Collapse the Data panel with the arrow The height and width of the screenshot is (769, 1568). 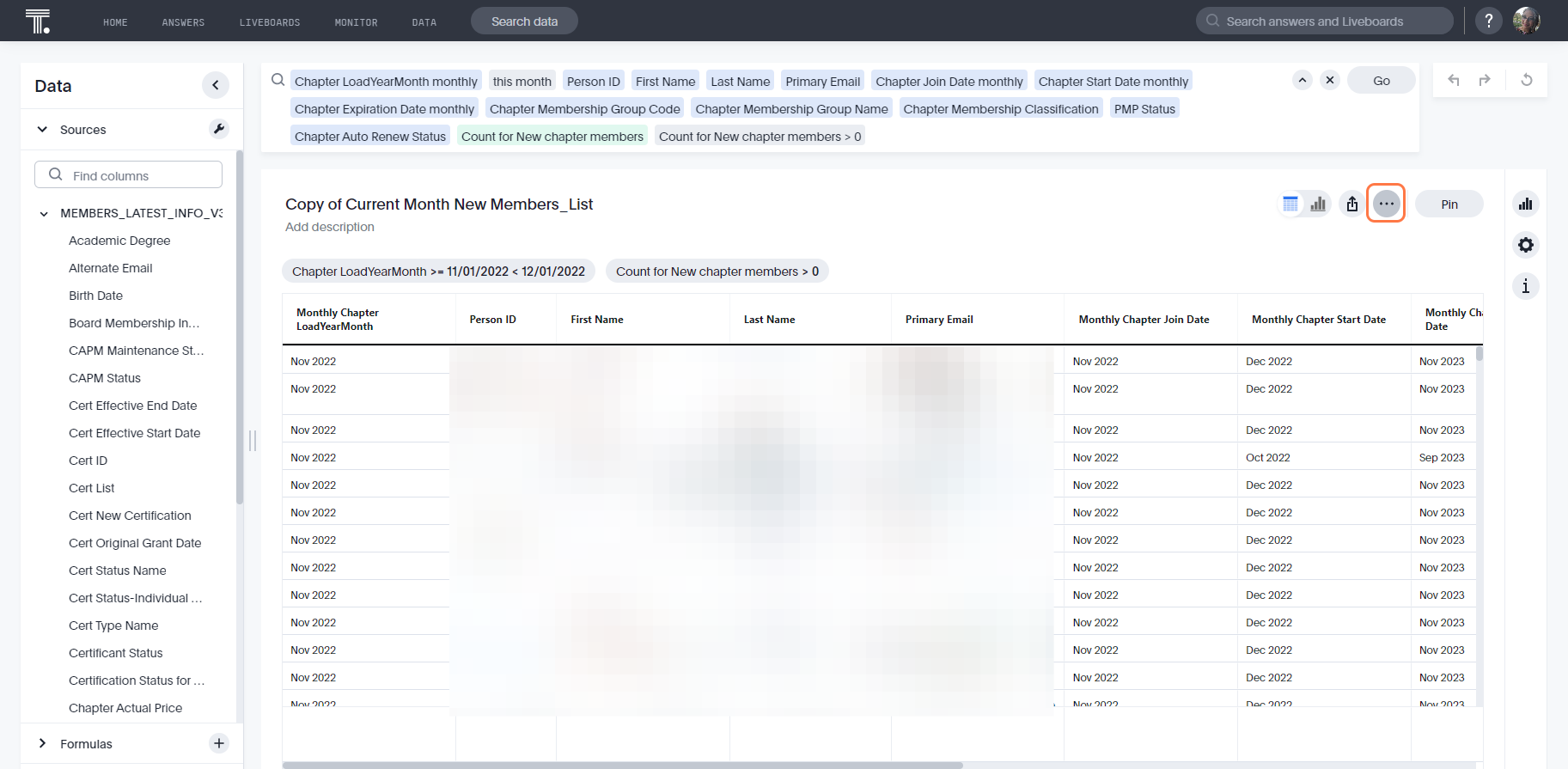click(216, 85)
